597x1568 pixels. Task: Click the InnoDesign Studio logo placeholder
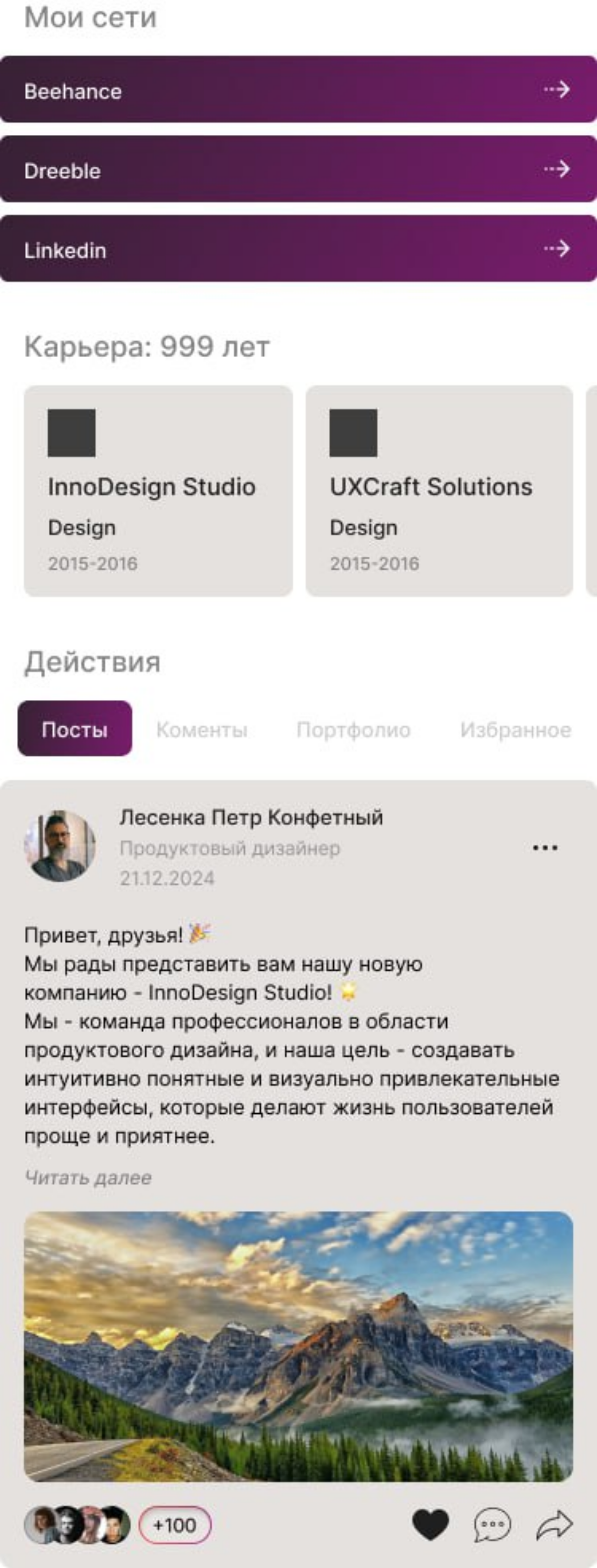(73, 433)
